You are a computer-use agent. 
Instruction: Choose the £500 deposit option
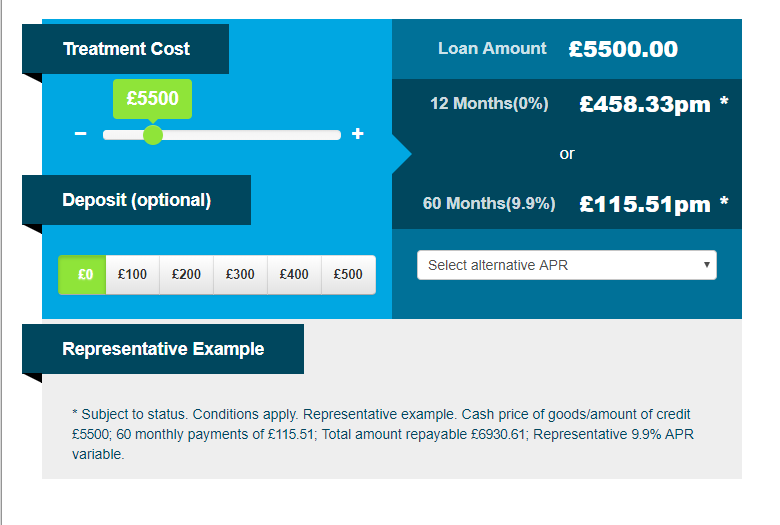click(348, 275)
